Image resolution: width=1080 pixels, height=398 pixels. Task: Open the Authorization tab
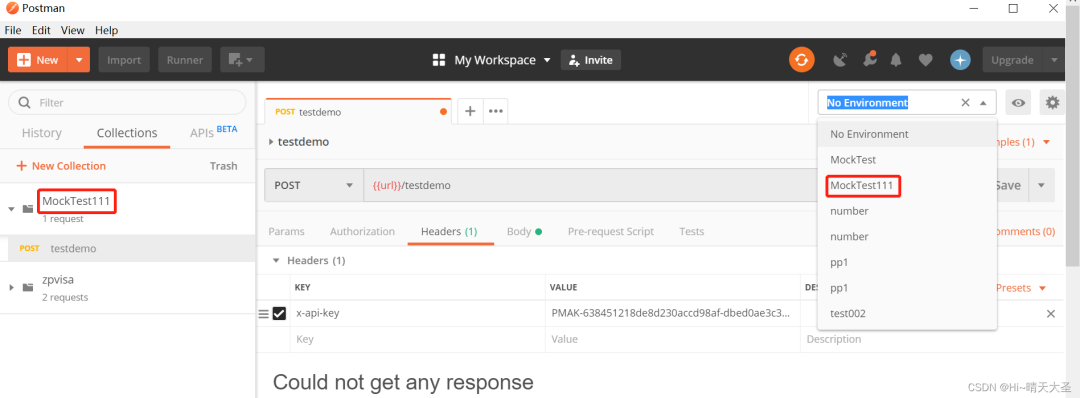362,231
